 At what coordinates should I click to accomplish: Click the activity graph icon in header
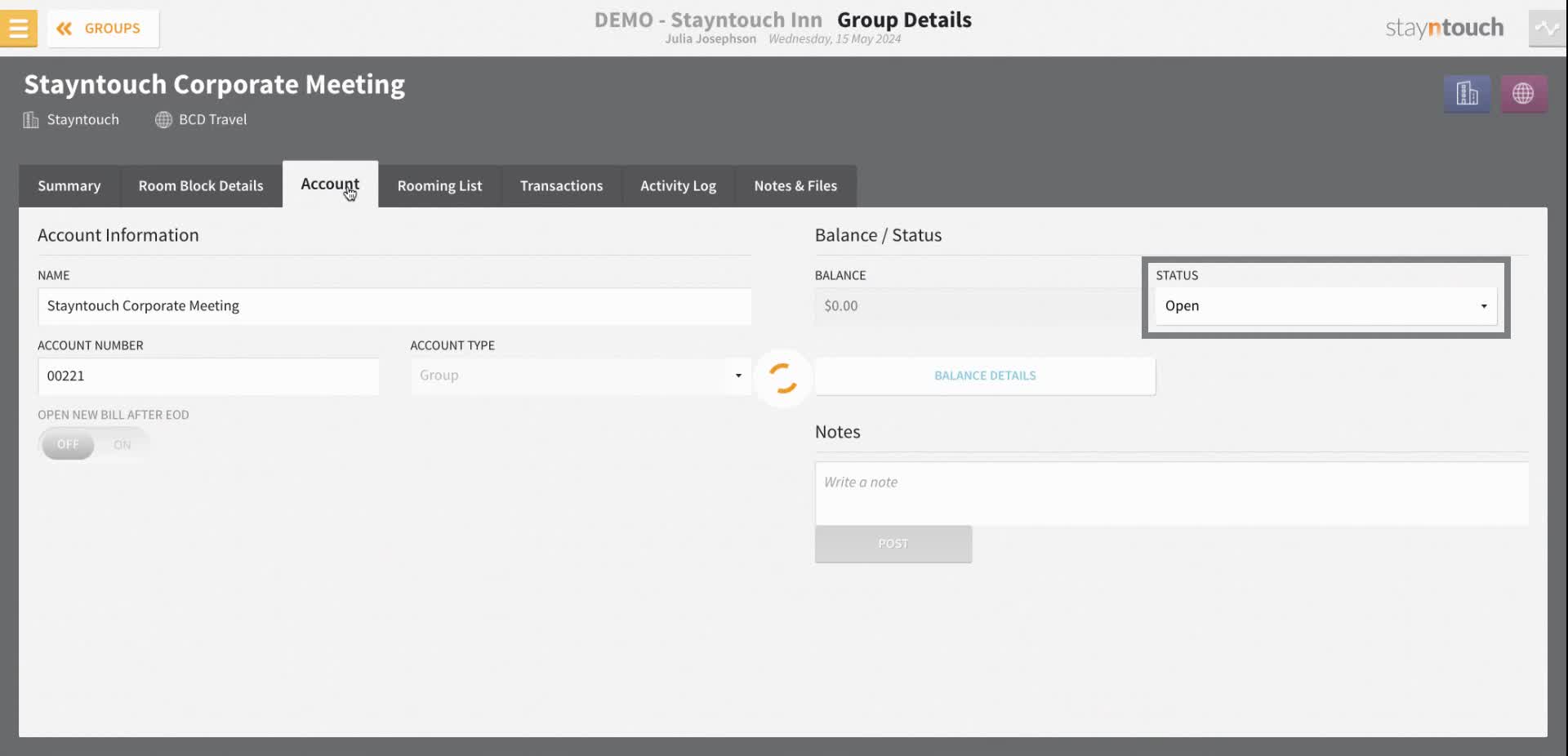[1547, 28]
